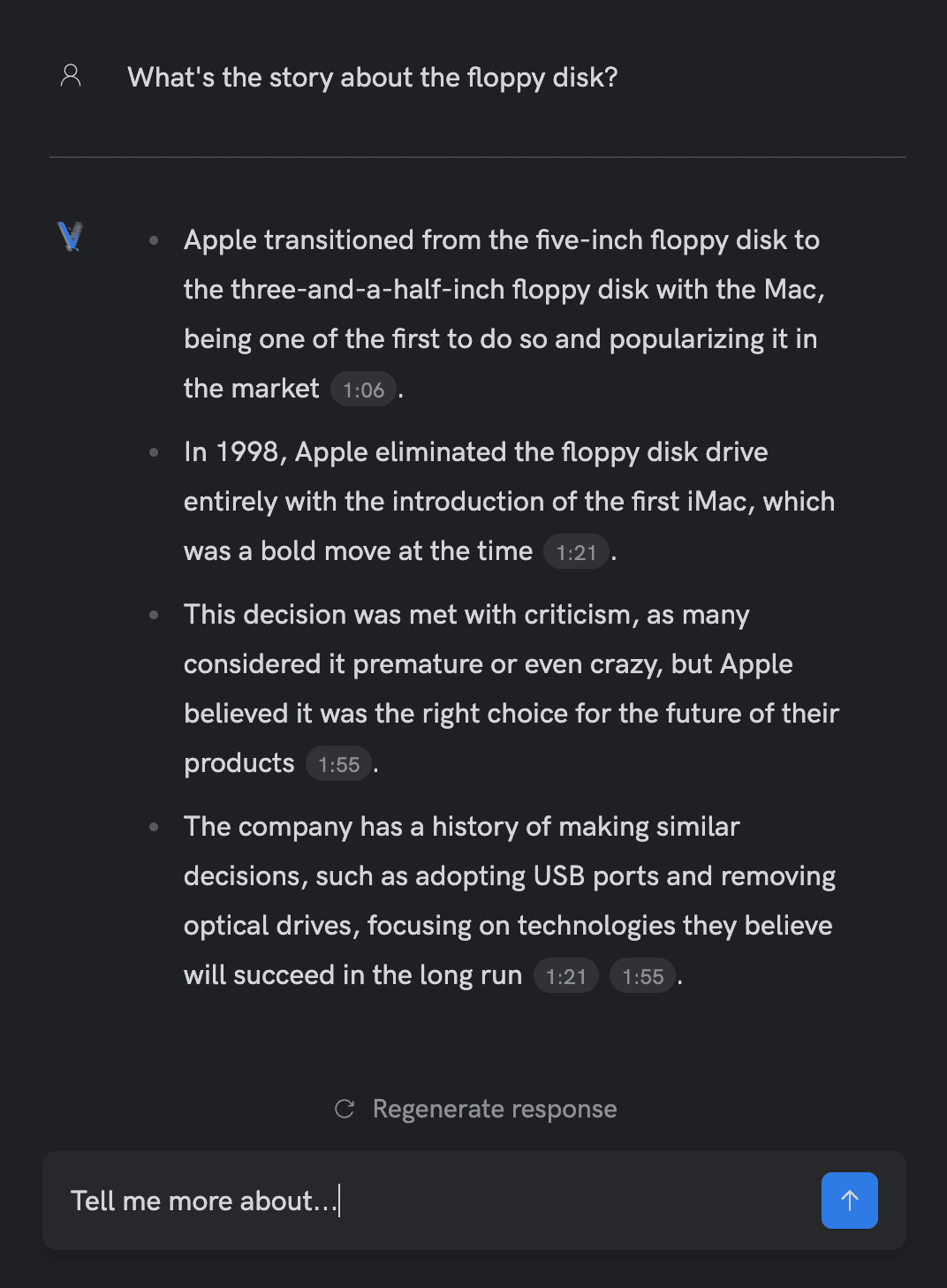
Task: Open the 1:21 timestamp after 'bold move at the time'
Action: point(576,552)
